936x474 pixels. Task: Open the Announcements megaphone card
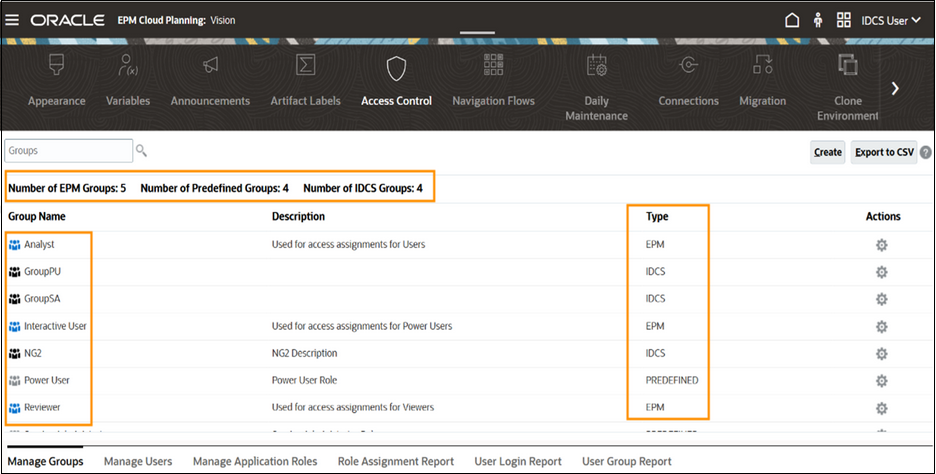click(x=210, y=81)
